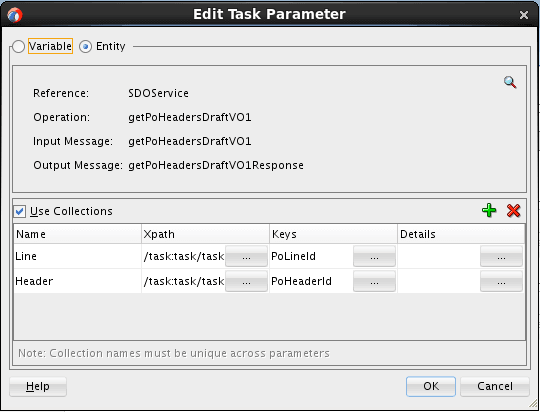Open Details browse button in Line row
This screenshot has width=540, height=412.
pyautogui.click(x=501, y=256)
